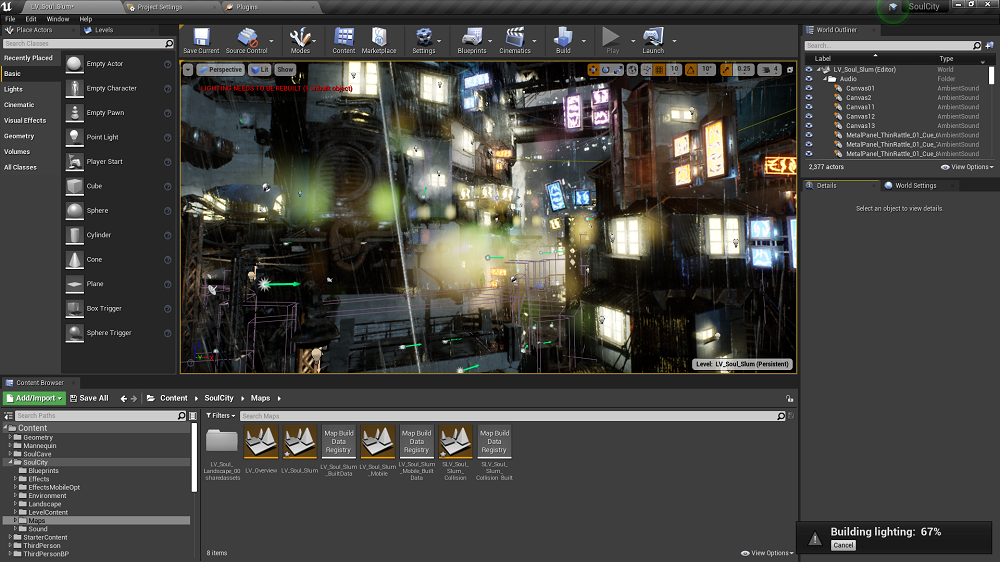Toggle visibility of LV_Soul_Slum (Editor) world
The image size is (1000, 562).
[809, 70]
